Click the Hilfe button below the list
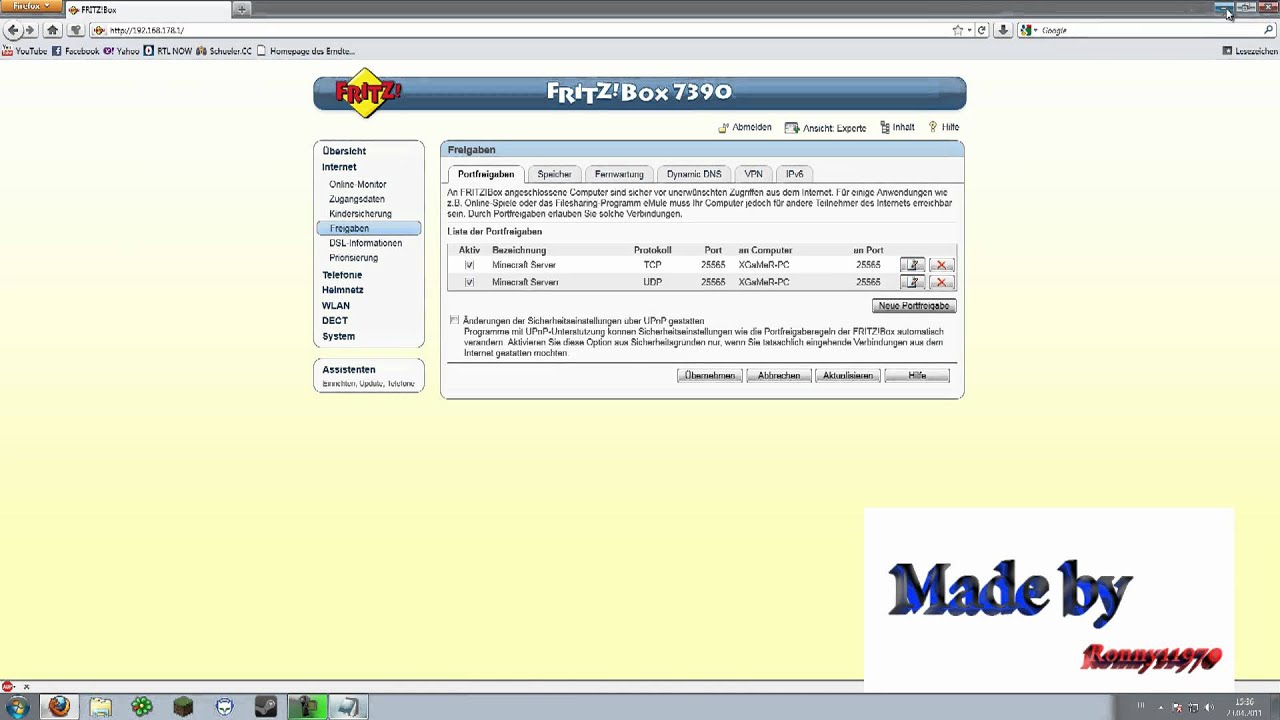The width and height of the screenshot is (1280, 720). 917,375
